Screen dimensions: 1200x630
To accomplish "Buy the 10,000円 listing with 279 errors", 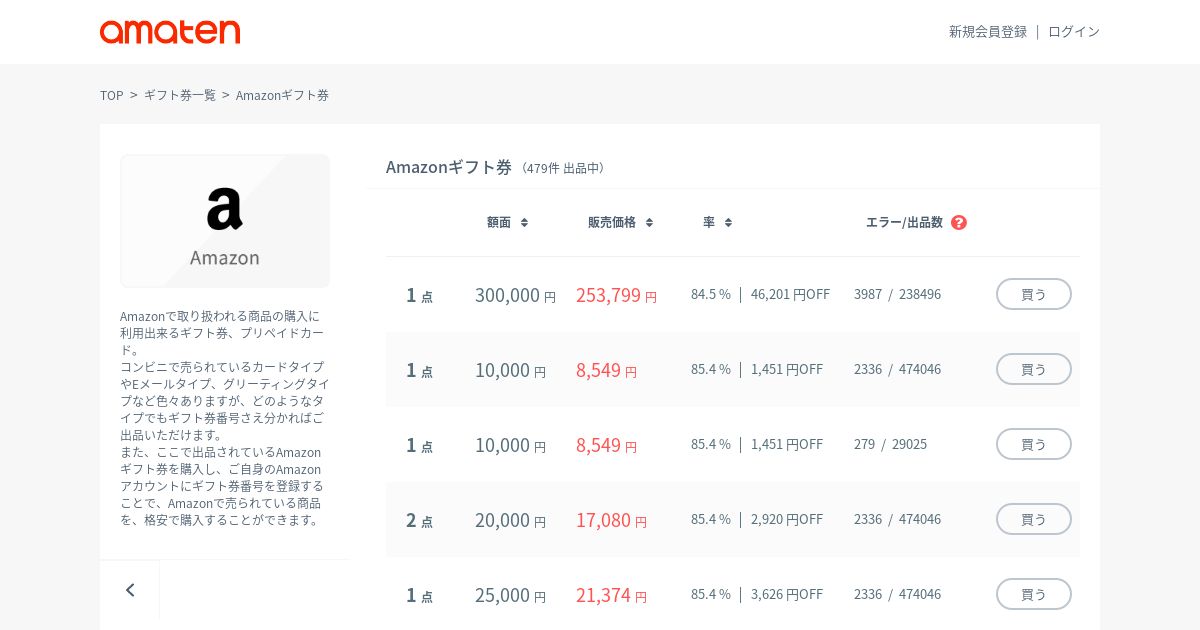I will (x=1033, y=444).
